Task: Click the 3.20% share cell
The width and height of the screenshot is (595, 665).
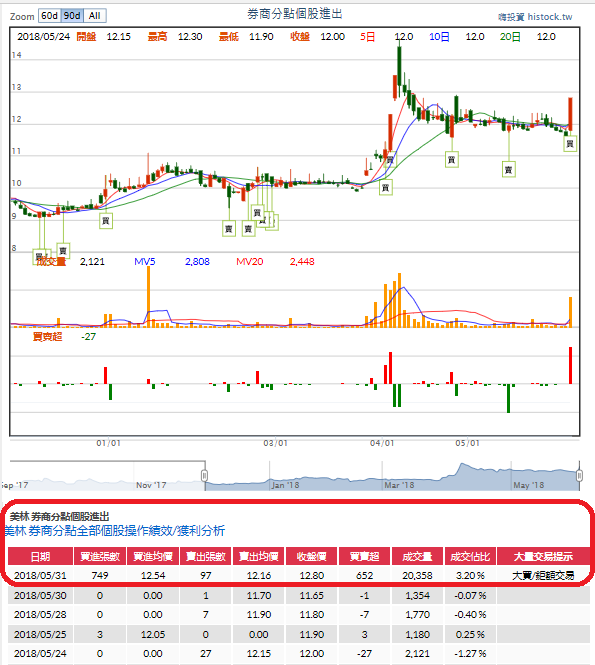Action: (x=470, y=576)
